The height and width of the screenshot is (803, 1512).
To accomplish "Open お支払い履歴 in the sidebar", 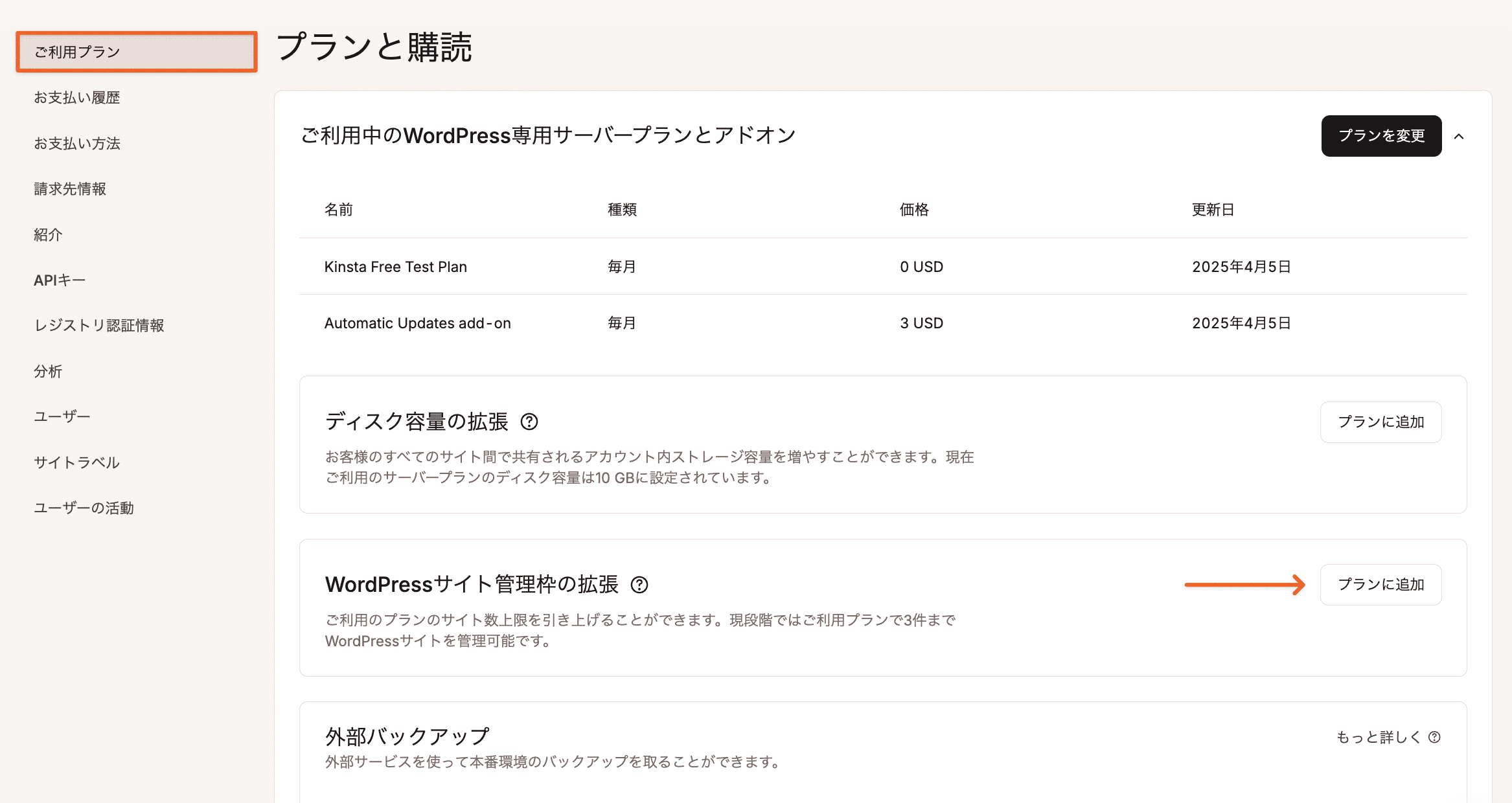I will pos(77,98).
